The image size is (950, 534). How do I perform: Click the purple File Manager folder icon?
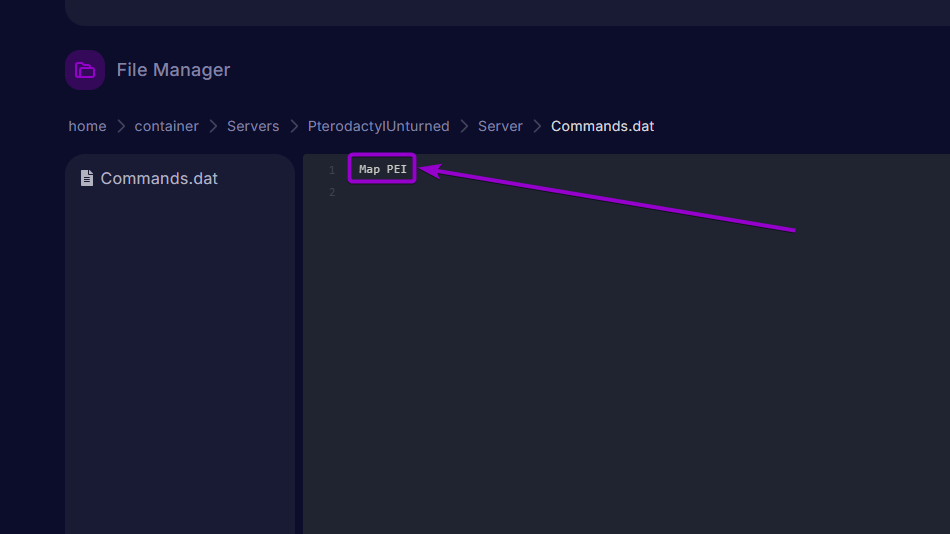85,70
